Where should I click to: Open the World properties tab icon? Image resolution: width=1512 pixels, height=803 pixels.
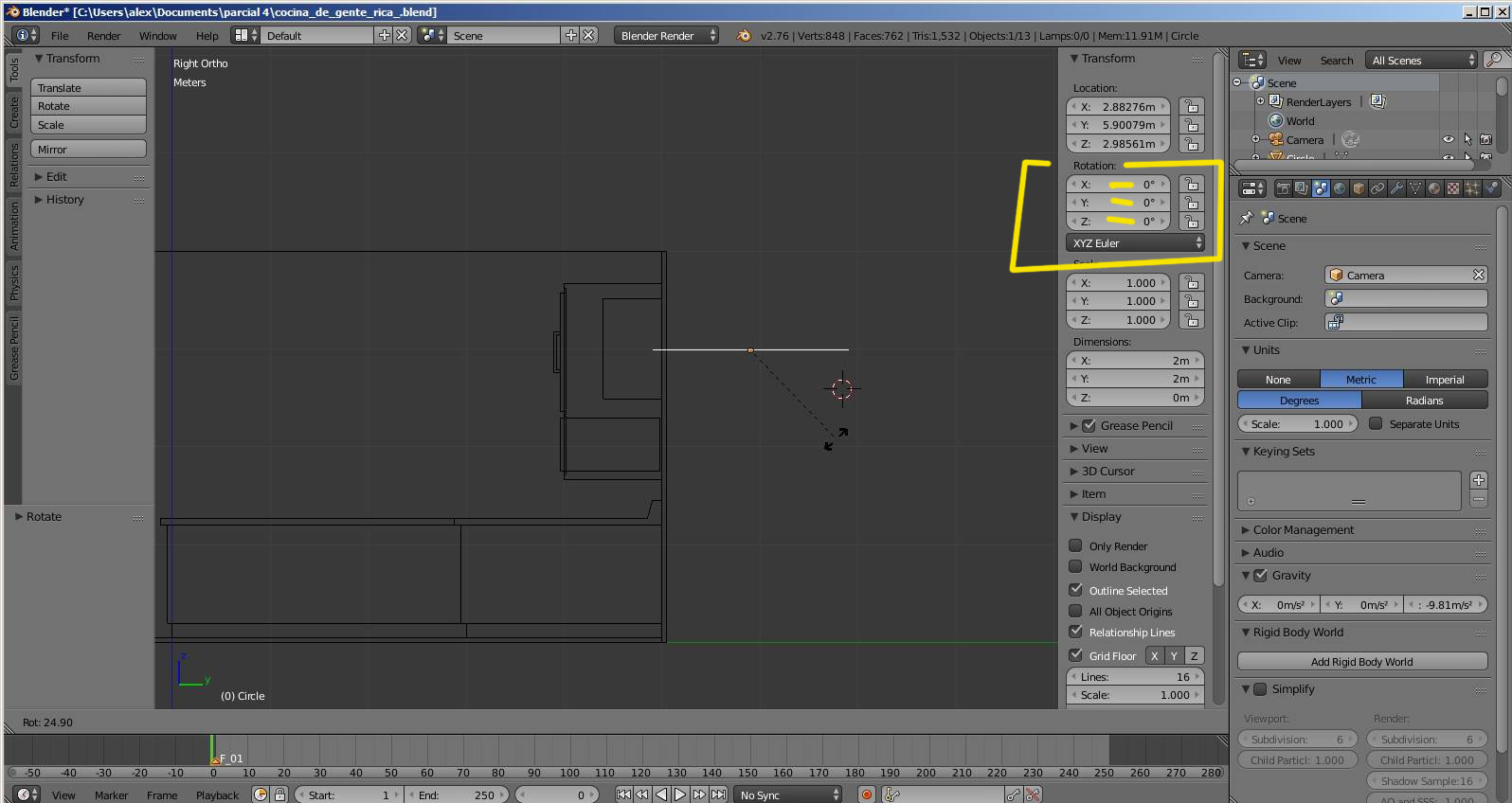click(1340, 188)
